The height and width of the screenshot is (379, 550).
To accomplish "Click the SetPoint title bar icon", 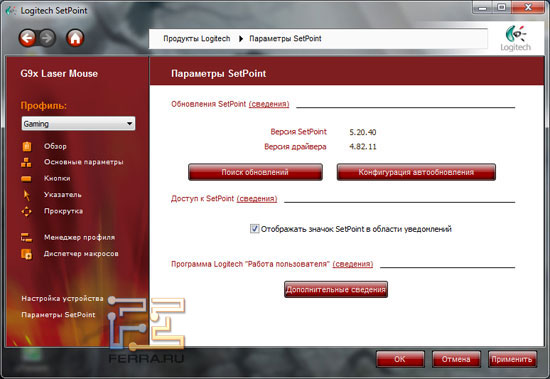I will tap(11, 11).
